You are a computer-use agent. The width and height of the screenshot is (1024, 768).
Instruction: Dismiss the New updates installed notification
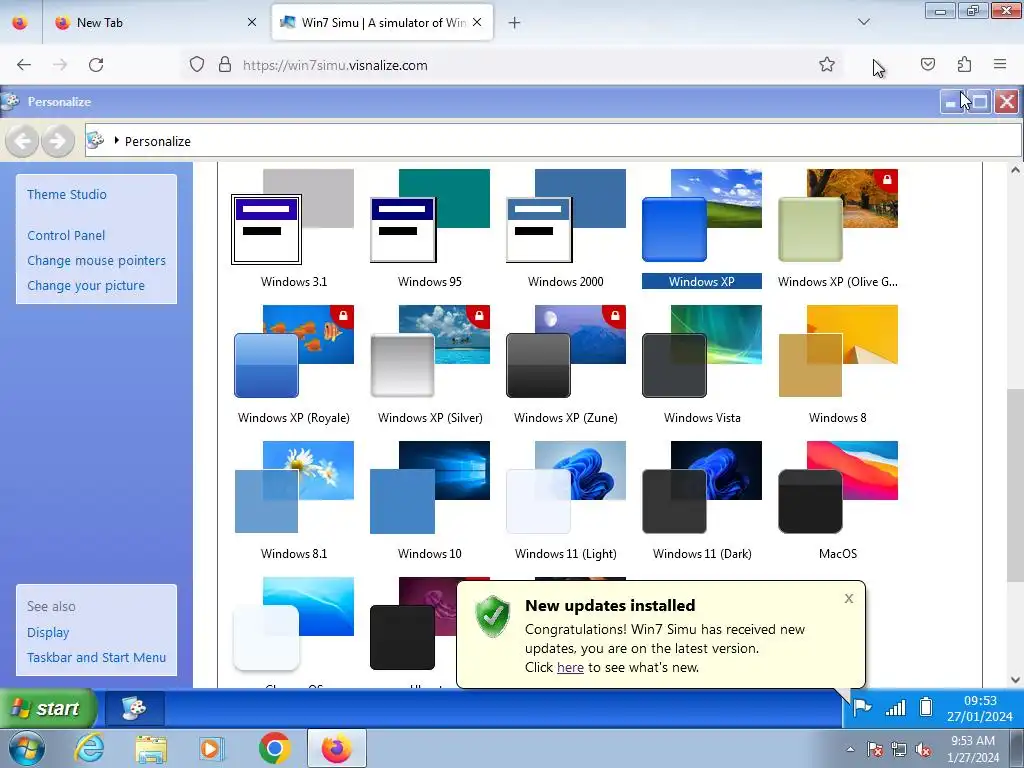[x=848, y=599]
